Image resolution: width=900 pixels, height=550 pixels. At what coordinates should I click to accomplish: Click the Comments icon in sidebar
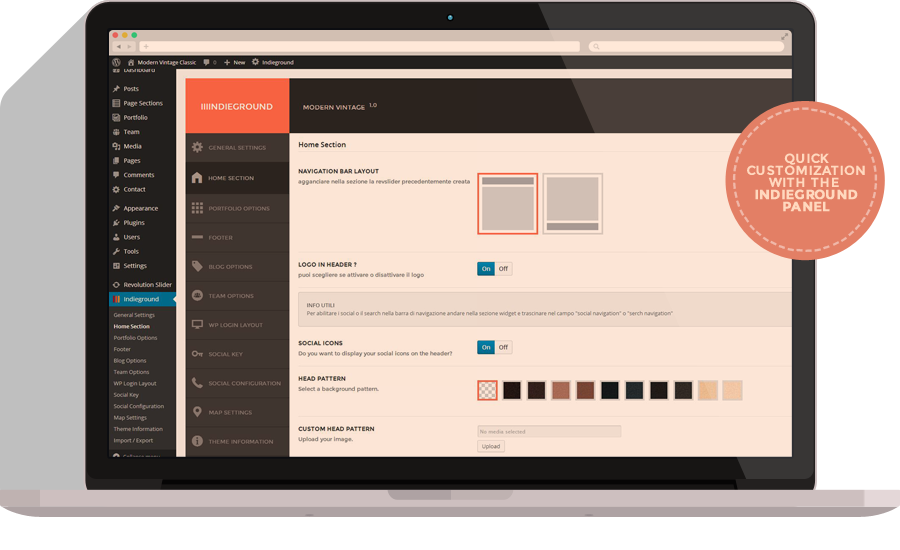pyautogui.click(x=117, y=175)
